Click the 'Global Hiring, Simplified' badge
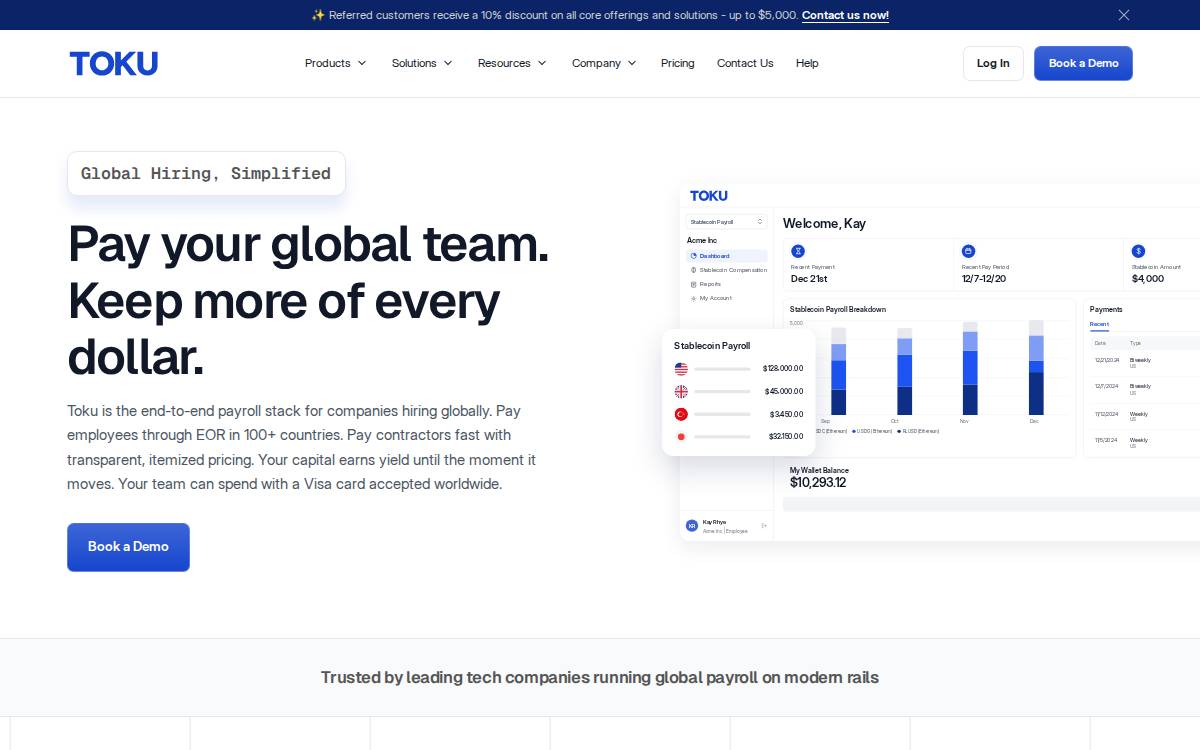The width and height of the screenshot is (1200, 750). 206,173
